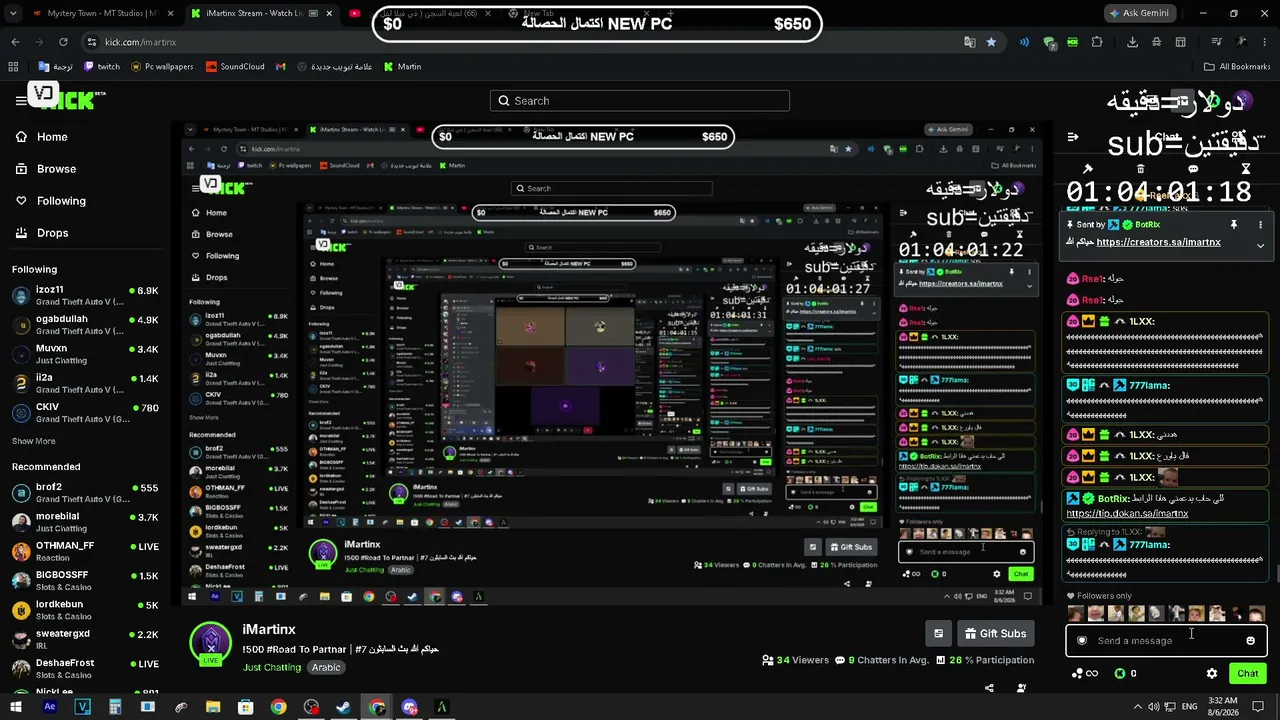1280x720 pixels.
Task: Open morebilal's recommended channel
Action: pos(85,522)
